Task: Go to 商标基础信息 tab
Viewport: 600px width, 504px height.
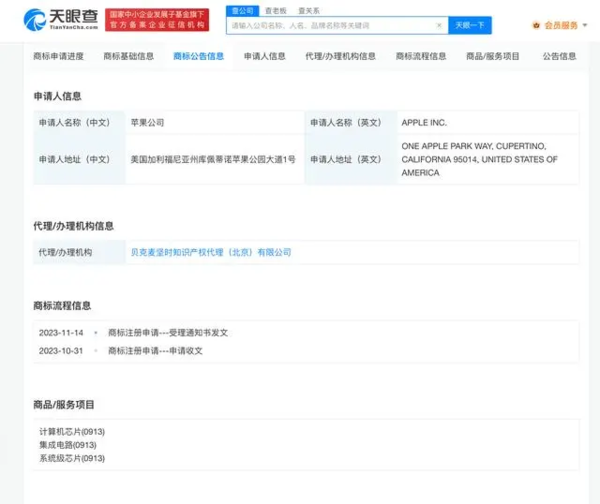Action: (129, 56)
